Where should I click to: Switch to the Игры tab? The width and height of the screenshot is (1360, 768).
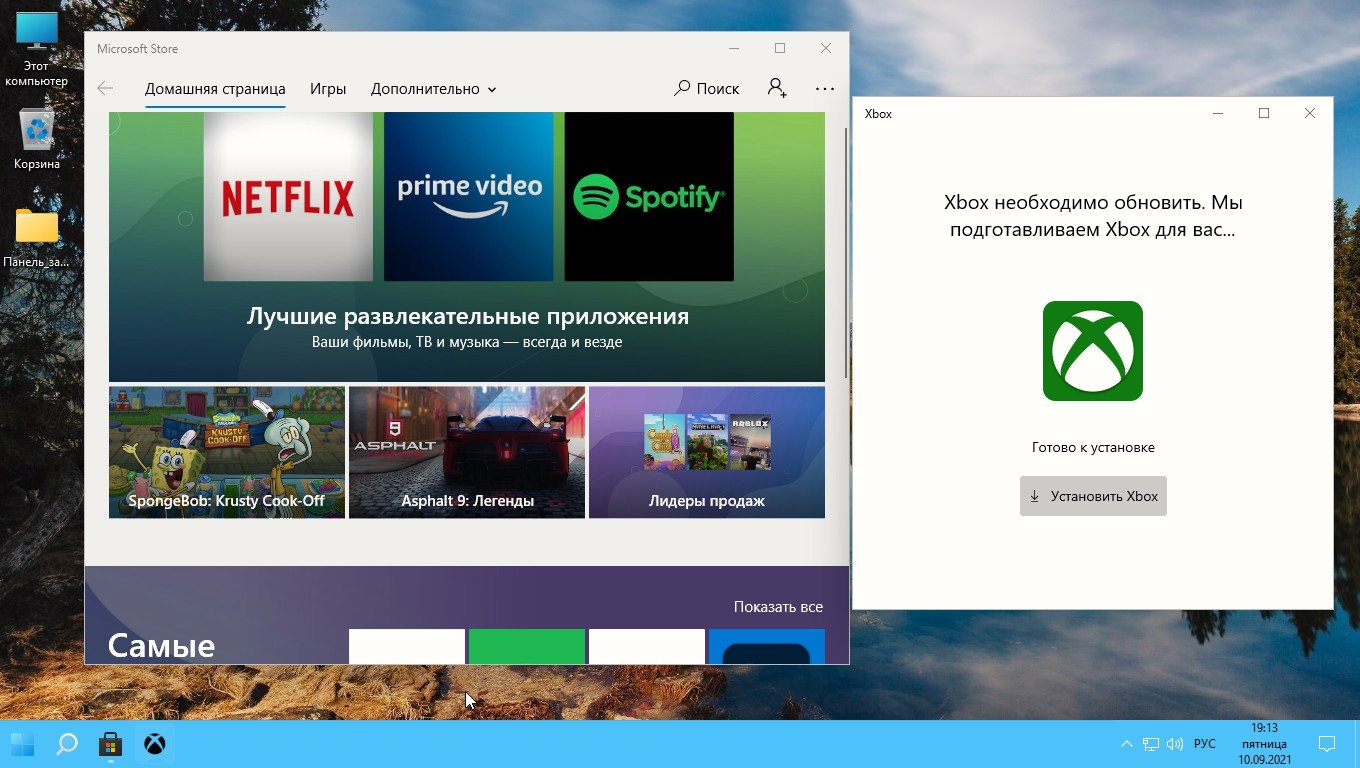pyautogui.click(x=328, y=89)
